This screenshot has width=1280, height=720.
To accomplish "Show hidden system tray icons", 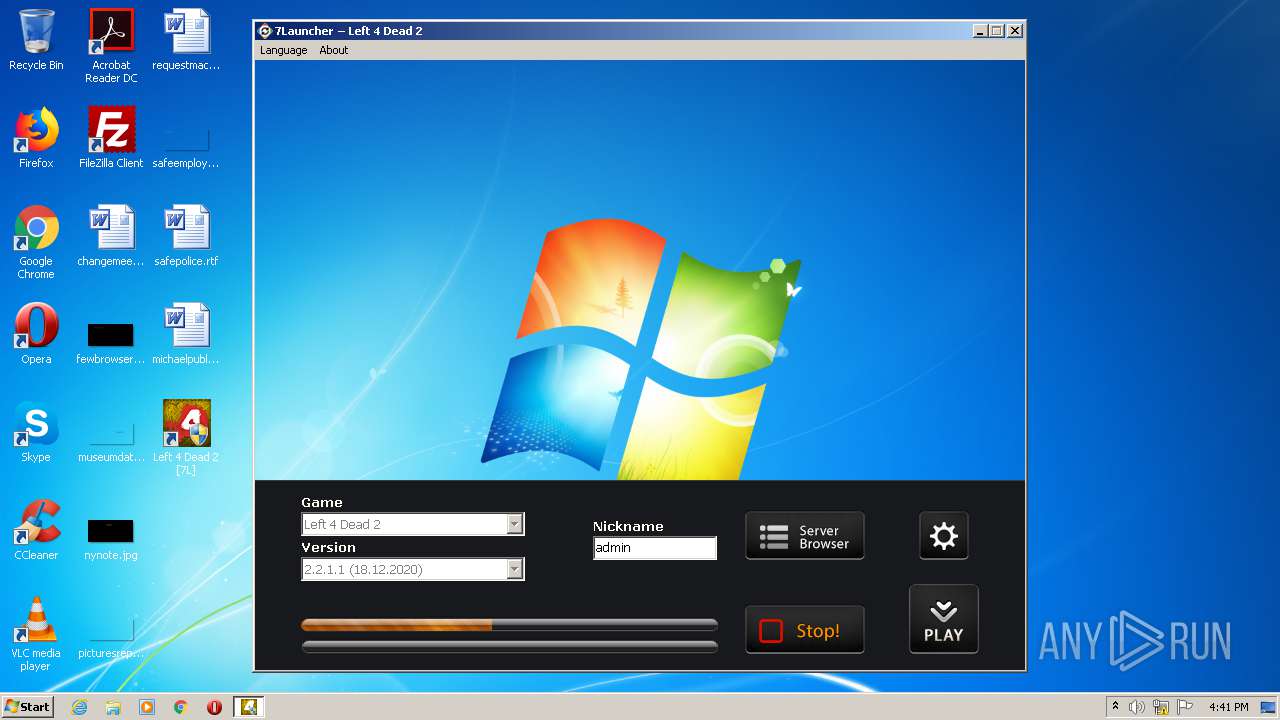I will click(x=1115, y=707).
